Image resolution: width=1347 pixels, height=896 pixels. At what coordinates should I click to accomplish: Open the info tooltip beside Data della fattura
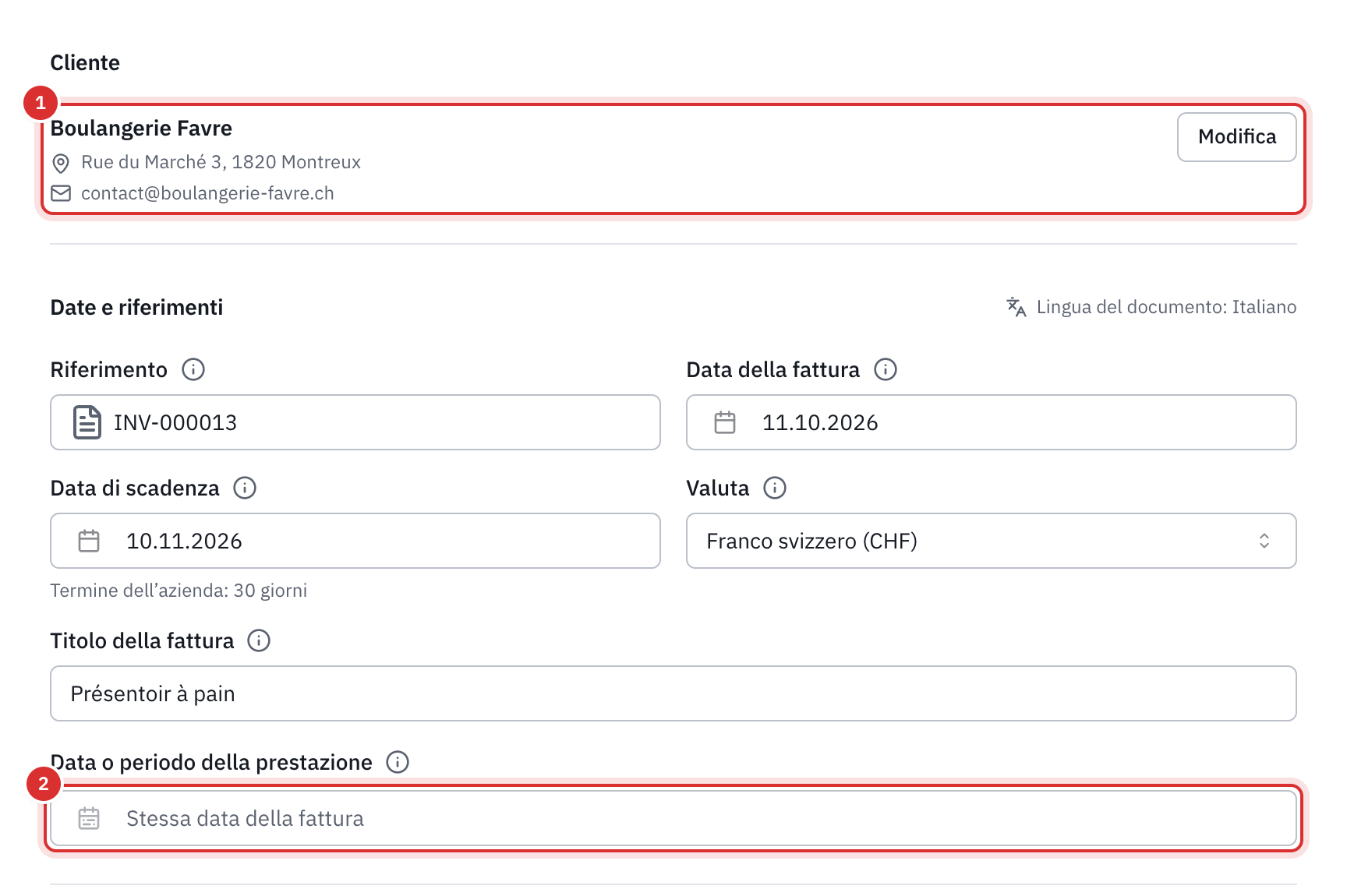[x=886, y=369]
